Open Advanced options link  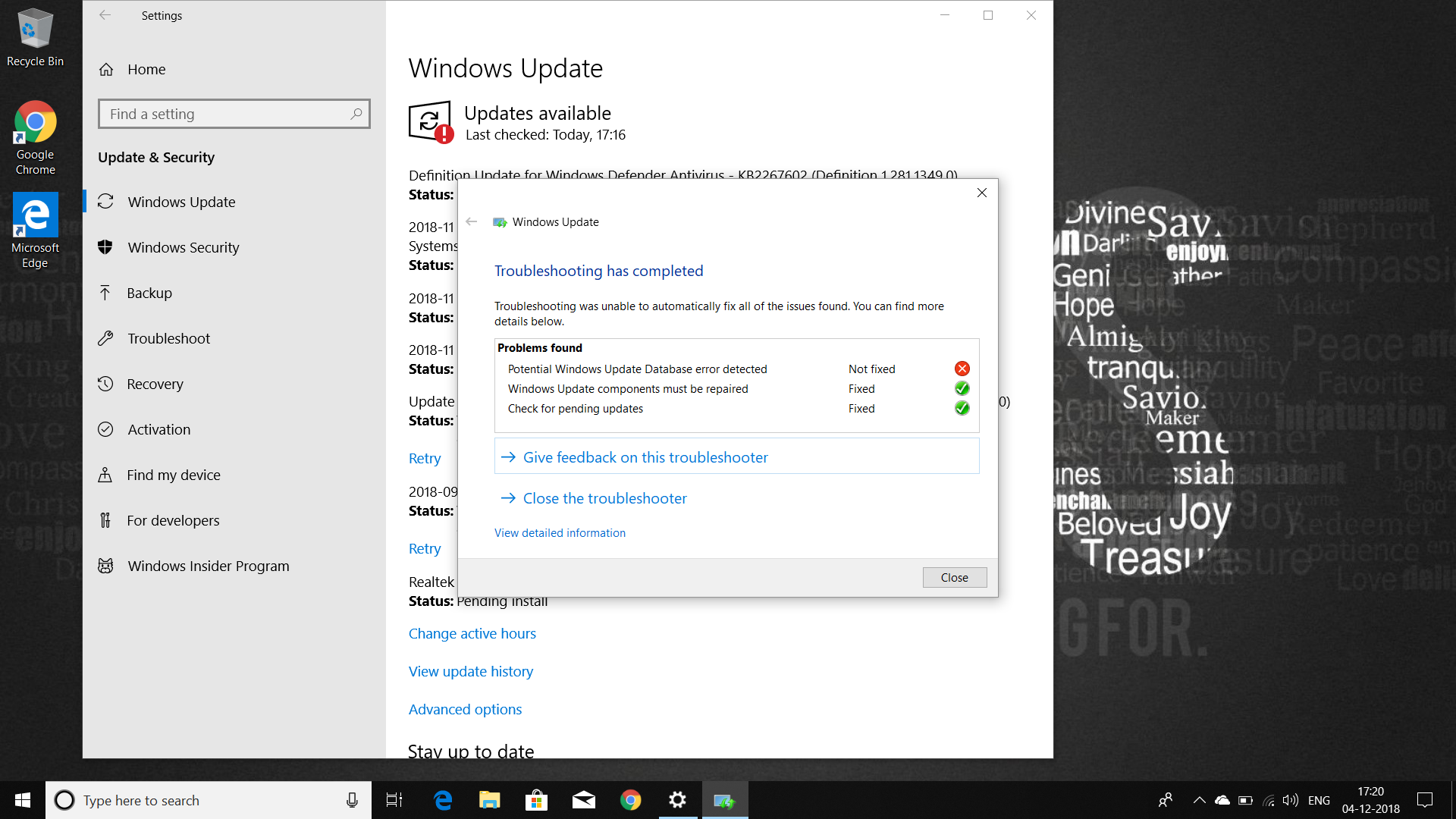(x=465, y=709)
